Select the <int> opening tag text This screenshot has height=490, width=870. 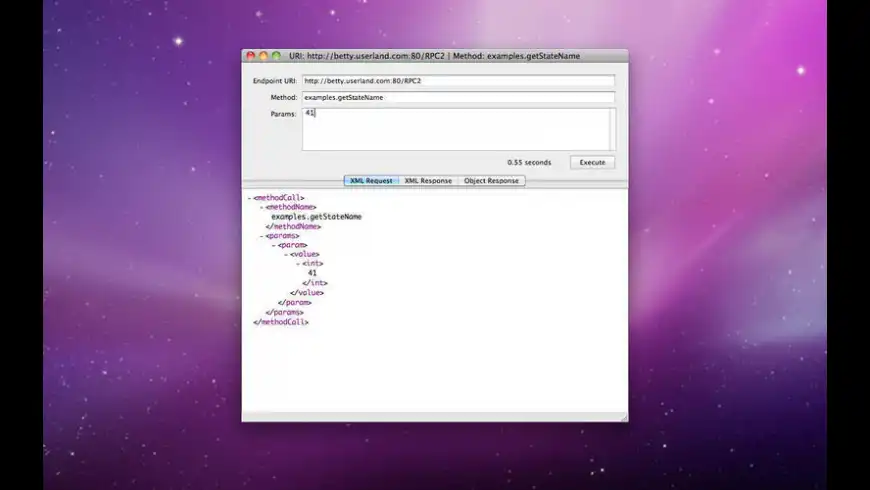(312, 264)
